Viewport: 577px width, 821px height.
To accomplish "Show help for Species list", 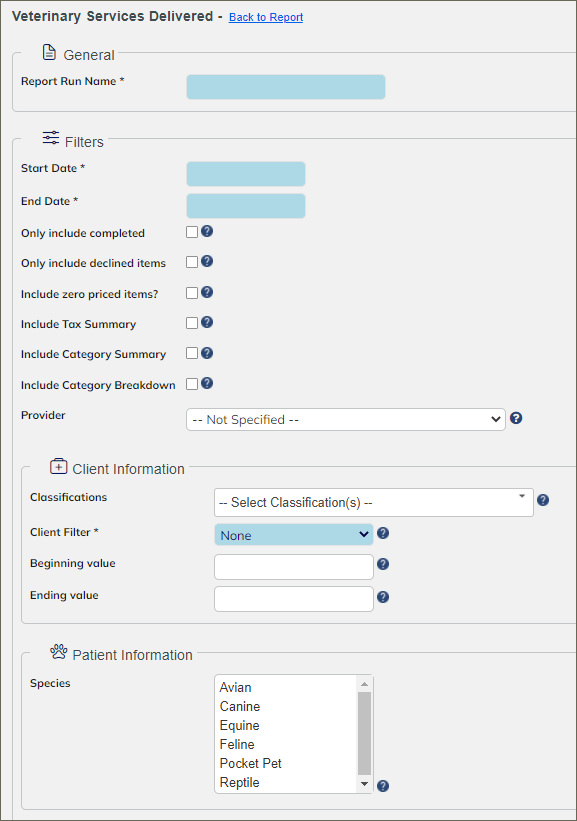I will click(x=383, y=786).
